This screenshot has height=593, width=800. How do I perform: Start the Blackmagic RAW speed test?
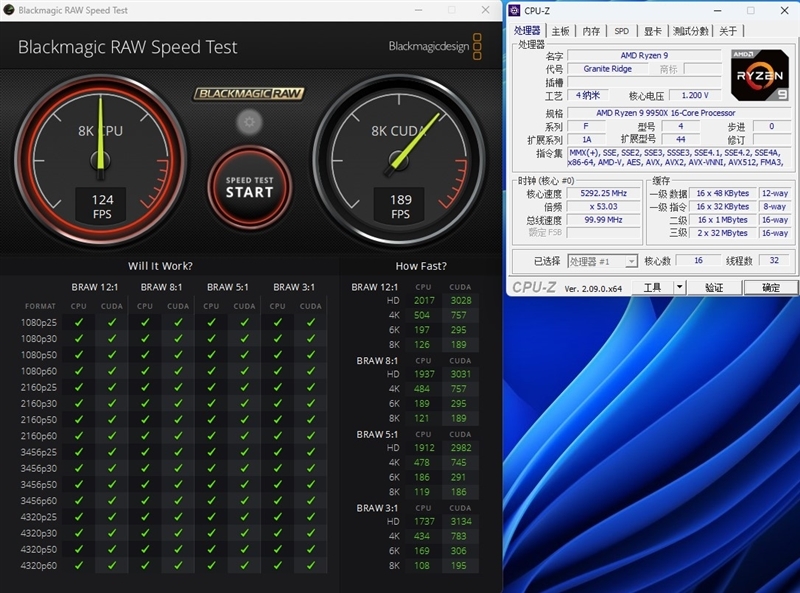[249, 187]
